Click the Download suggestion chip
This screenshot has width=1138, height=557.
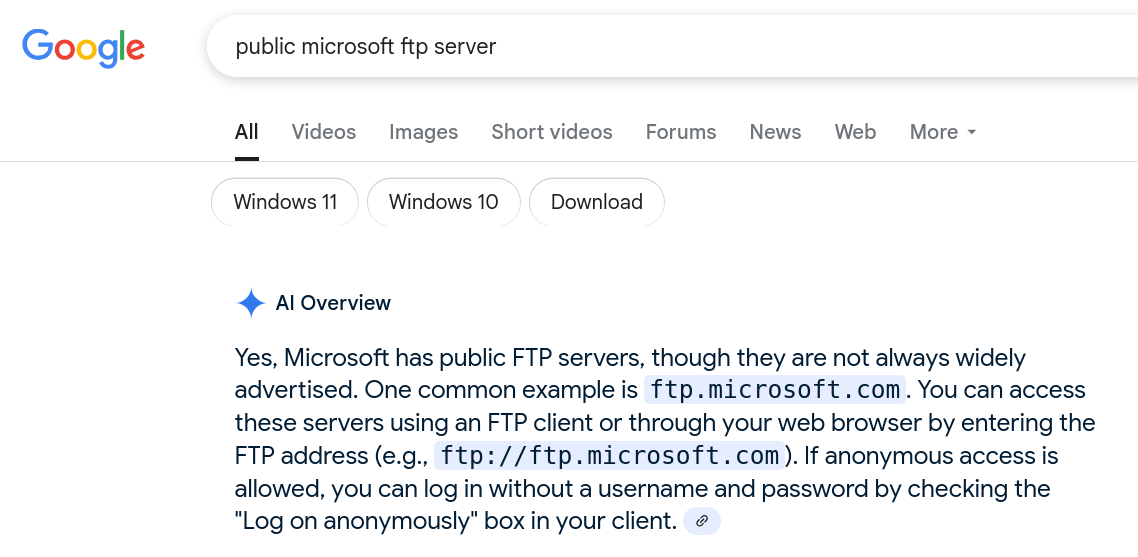click(596, 202)
